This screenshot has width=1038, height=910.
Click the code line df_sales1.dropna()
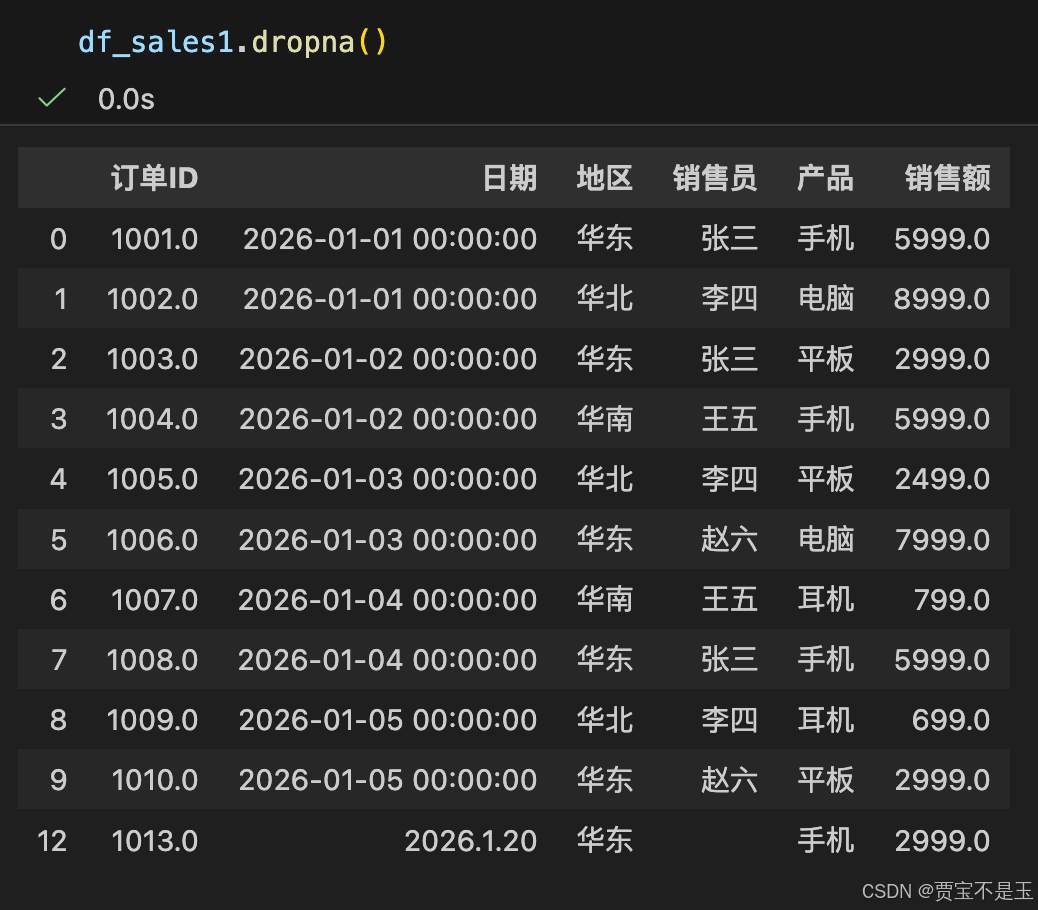coord(232,42)
